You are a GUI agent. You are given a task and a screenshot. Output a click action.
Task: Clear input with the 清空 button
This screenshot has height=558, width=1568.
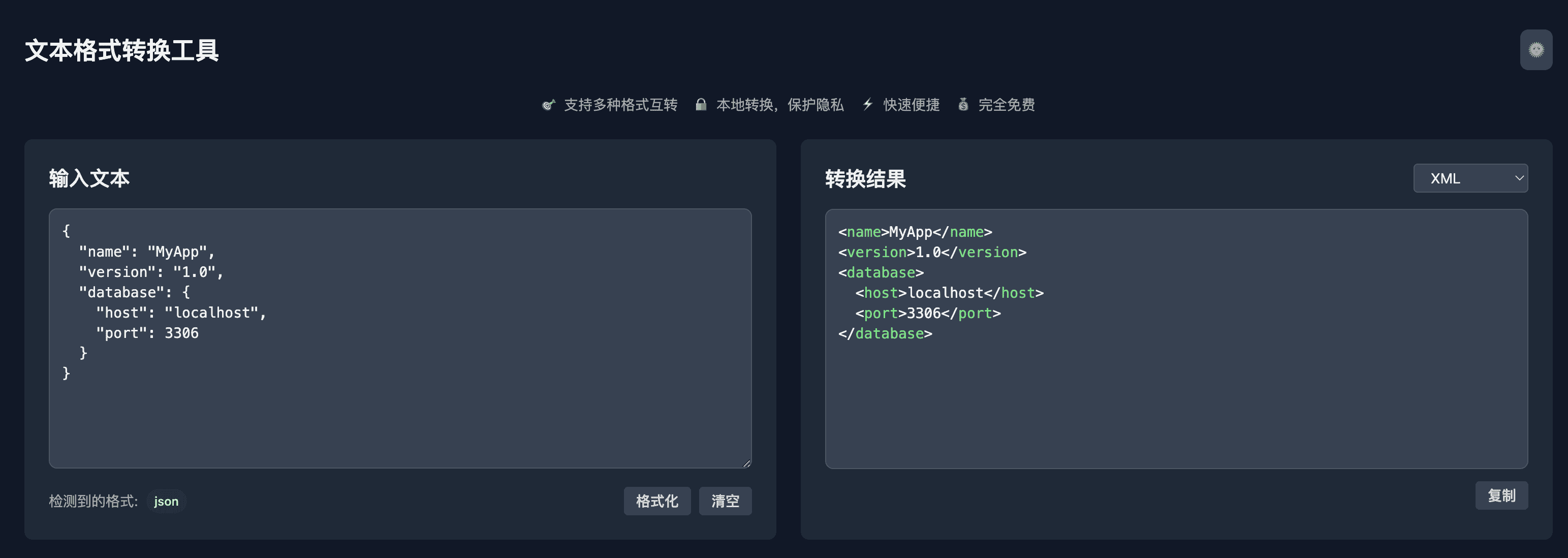[725, 501]
